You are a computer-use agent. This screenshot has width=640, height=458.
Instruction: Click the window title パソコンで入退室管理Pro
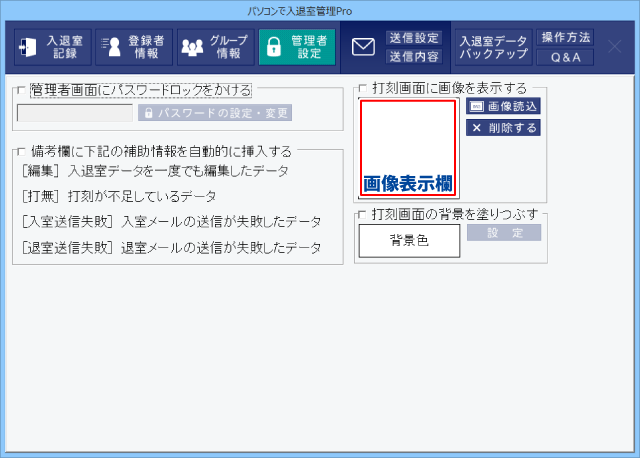(x=300, y=11)
